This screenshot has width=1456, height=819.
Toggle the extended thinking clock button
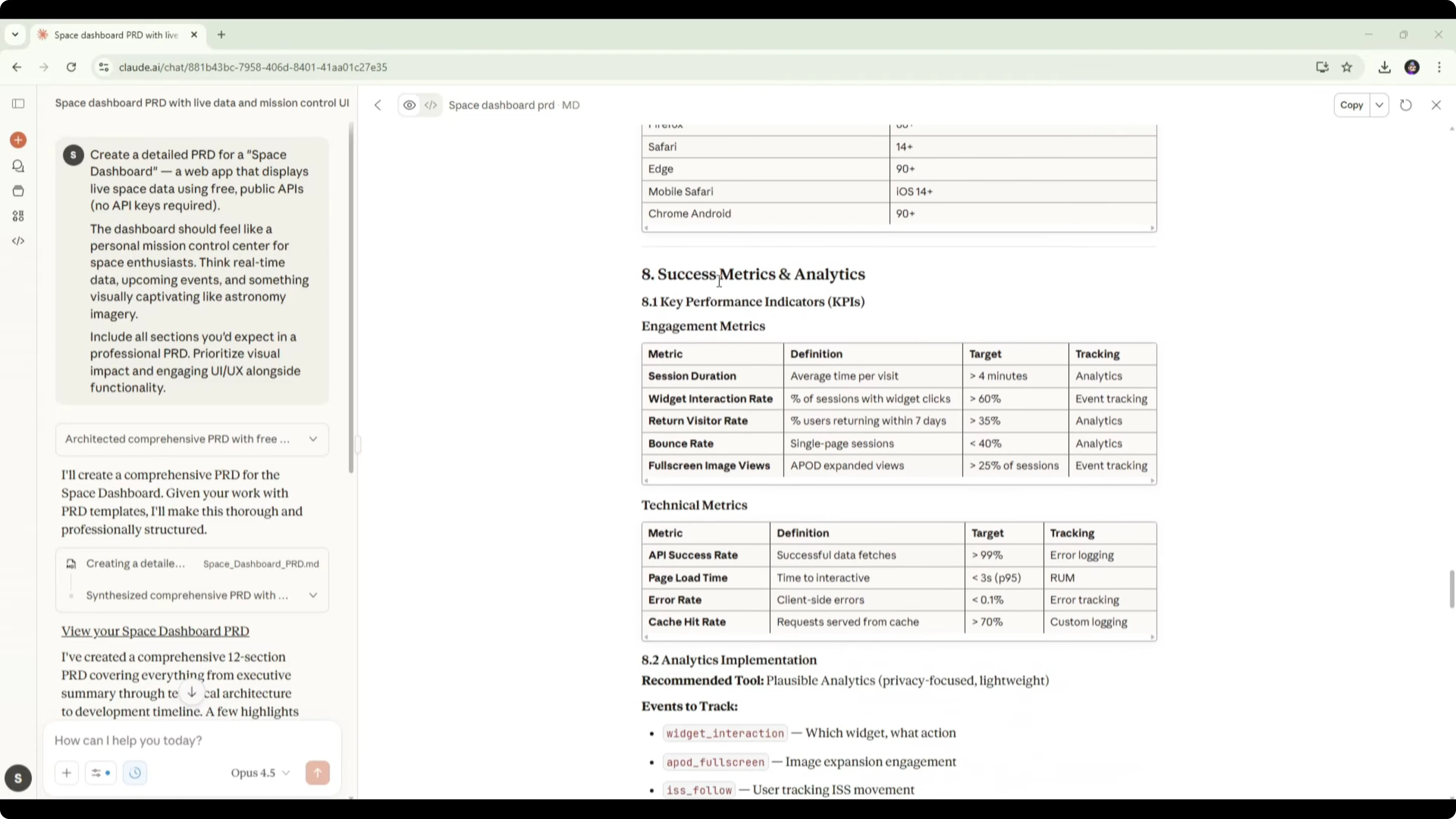coord(135,773)
